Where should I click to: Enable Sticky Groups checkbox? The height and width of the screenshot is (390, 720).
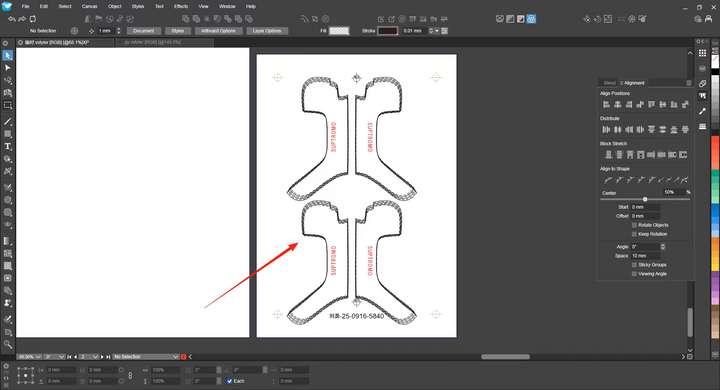pyautogui.click(x=634, y=265)
